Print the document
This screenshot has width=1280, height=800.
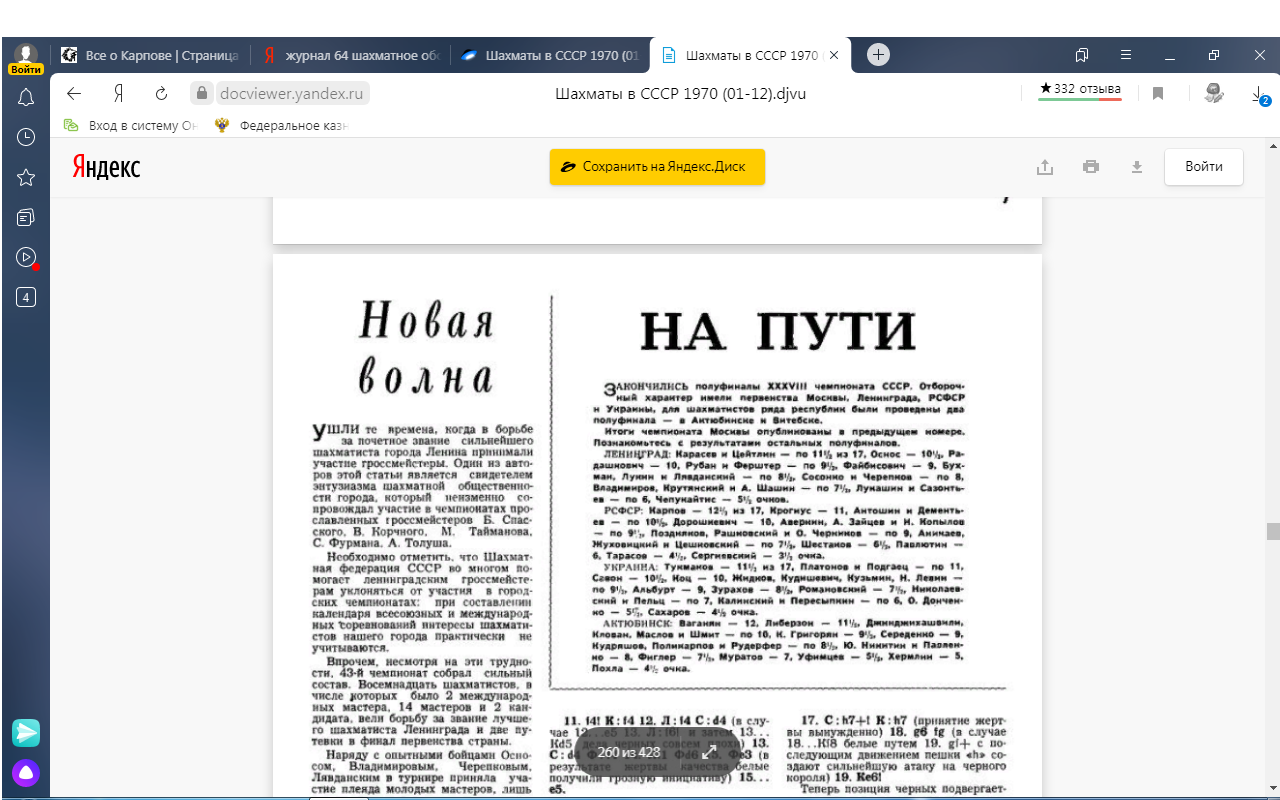coord(1091,167)
